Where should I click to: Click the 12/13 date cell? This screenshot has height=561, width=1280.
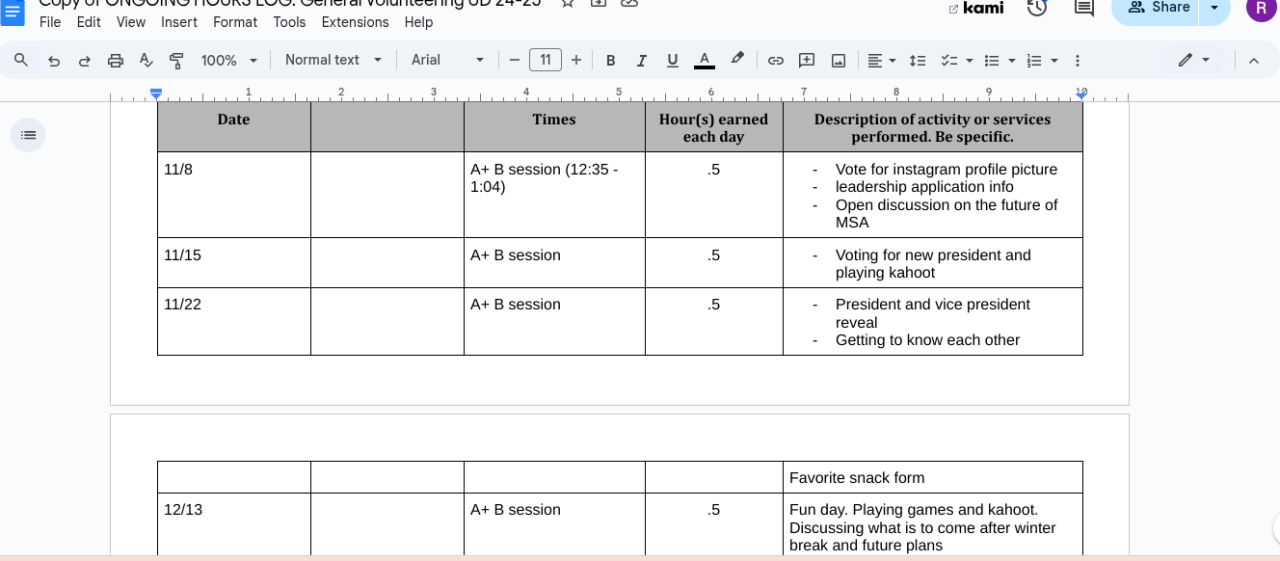234,524
